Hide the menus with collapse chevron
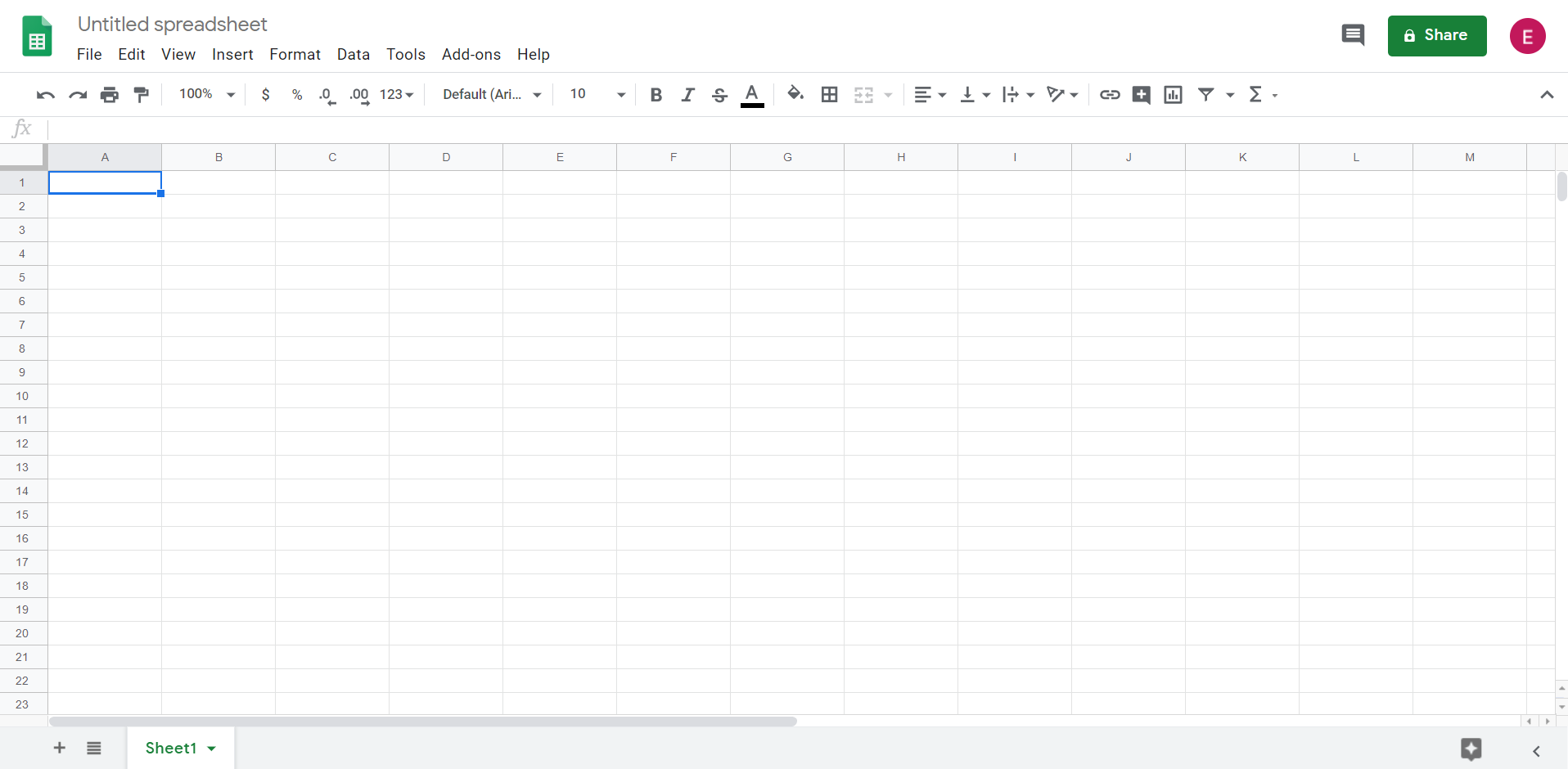The image size is (1568, 769). (x=1547, y=95)
